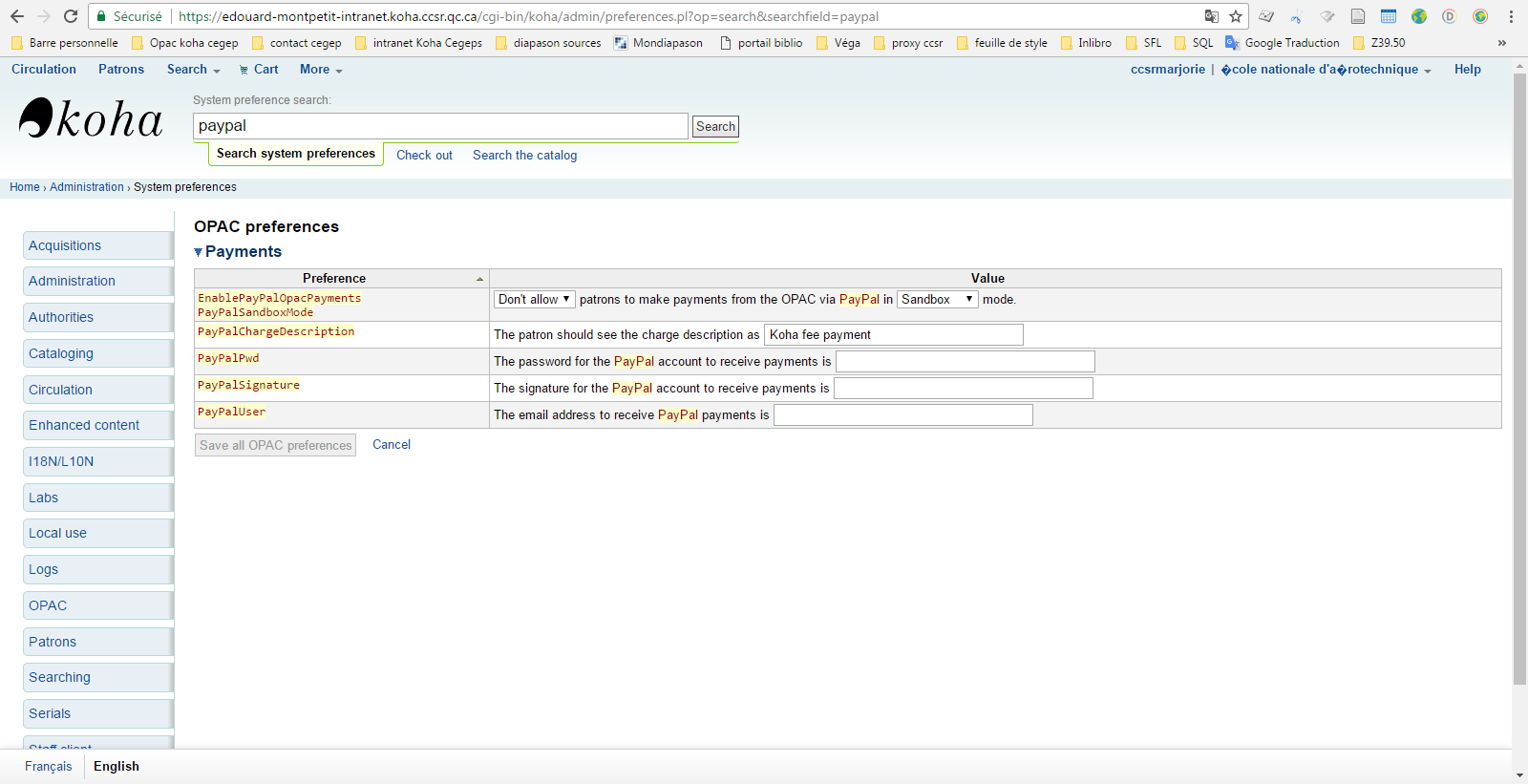Image resolution: width=1528 pixels, height=784 pixels.
Task: Open the Sandbox mode dropdown
Action: [937, 299]
